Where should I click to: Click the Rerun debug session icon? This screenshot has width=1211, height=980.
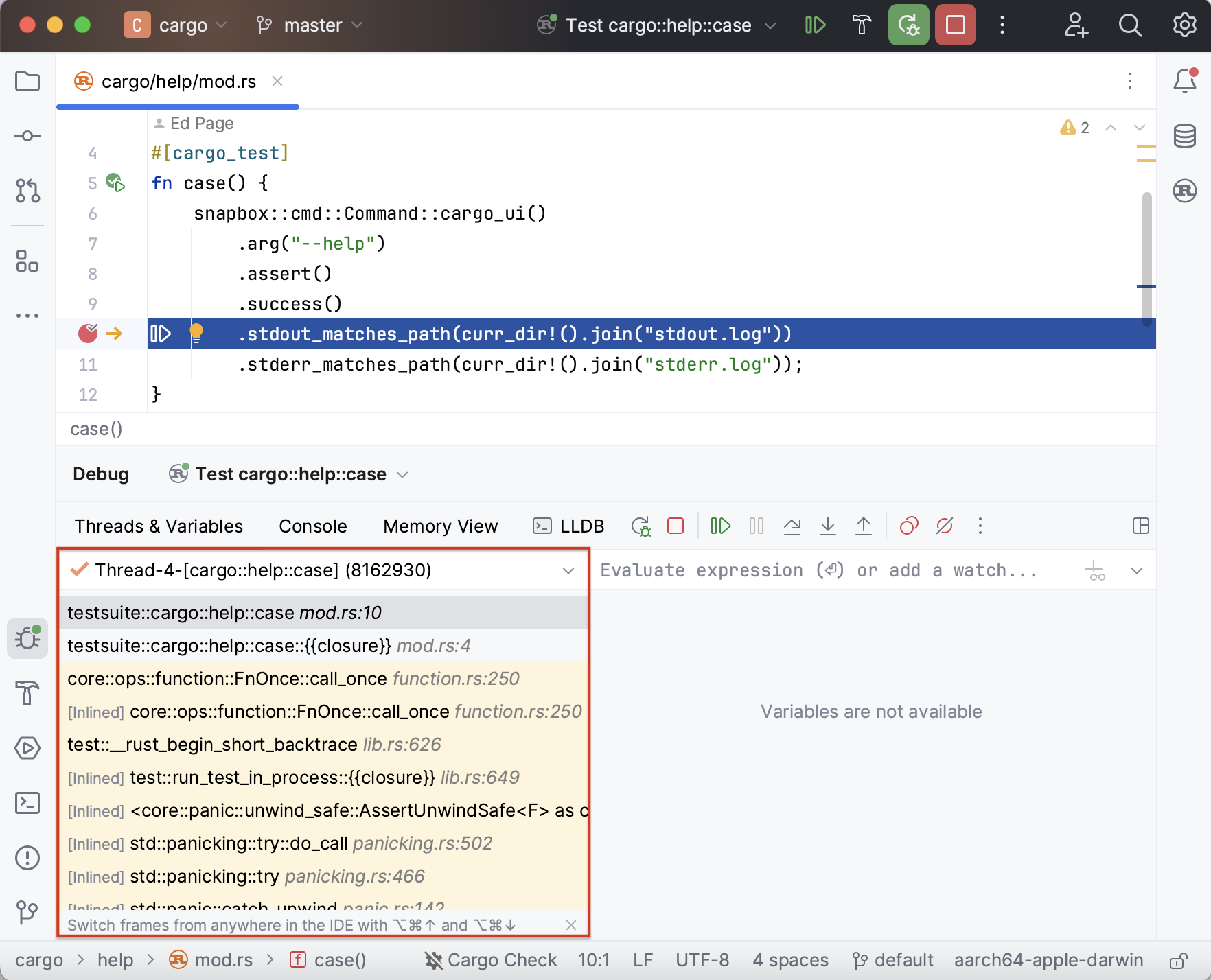641,526
